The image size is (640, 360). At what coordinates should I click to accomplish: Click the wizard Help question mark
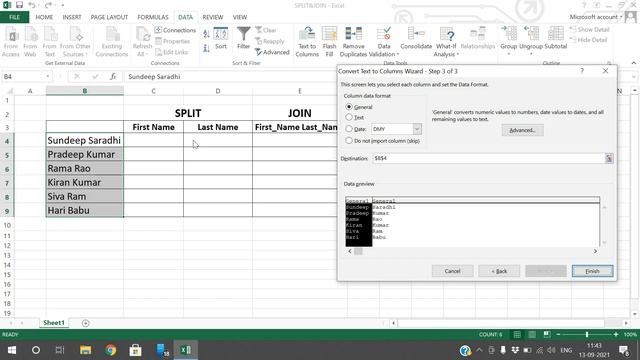click(582, 71)
